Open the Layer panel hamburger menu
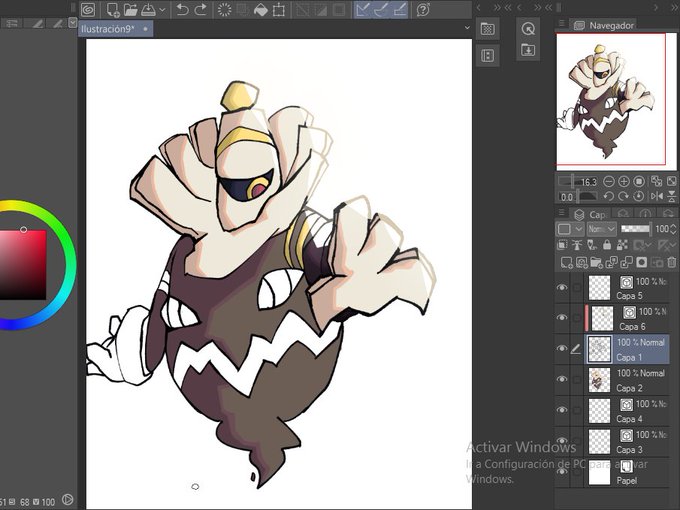The height and width of the screenshot is (510, 680). click(562, 212)
